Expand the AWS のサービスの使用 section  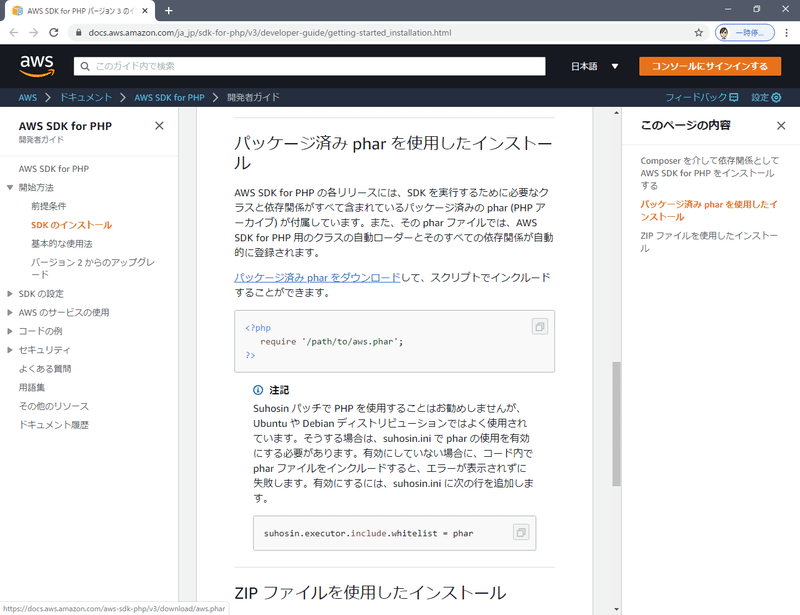pyautogui.click(x=10, y=312)
